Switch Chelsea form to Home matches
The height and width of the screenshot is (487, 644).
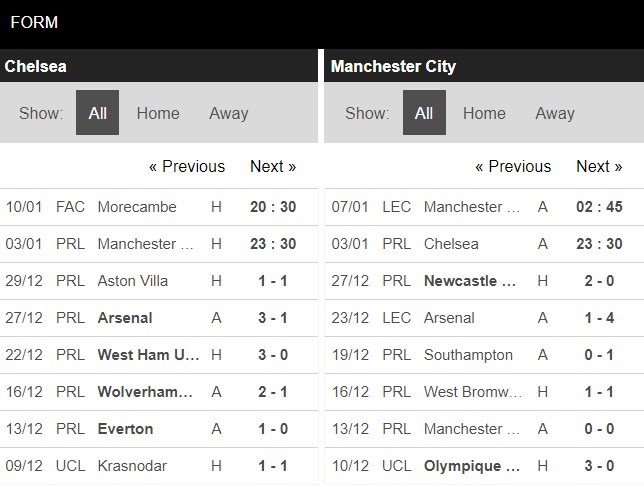[x=158, y=113]
